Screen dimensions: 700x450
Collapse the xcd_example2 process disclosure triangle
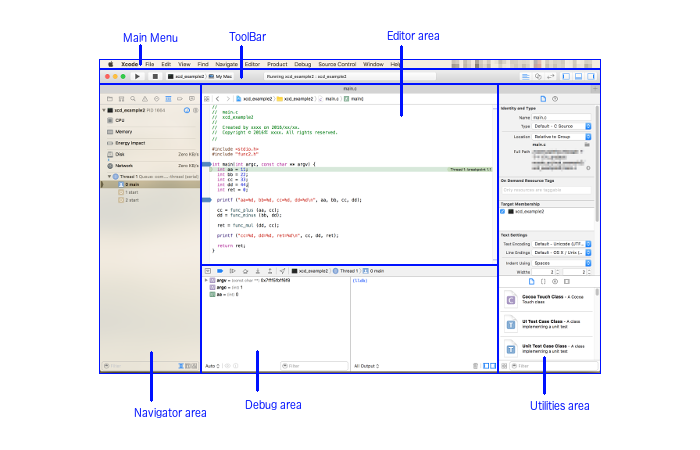point(104,110)
